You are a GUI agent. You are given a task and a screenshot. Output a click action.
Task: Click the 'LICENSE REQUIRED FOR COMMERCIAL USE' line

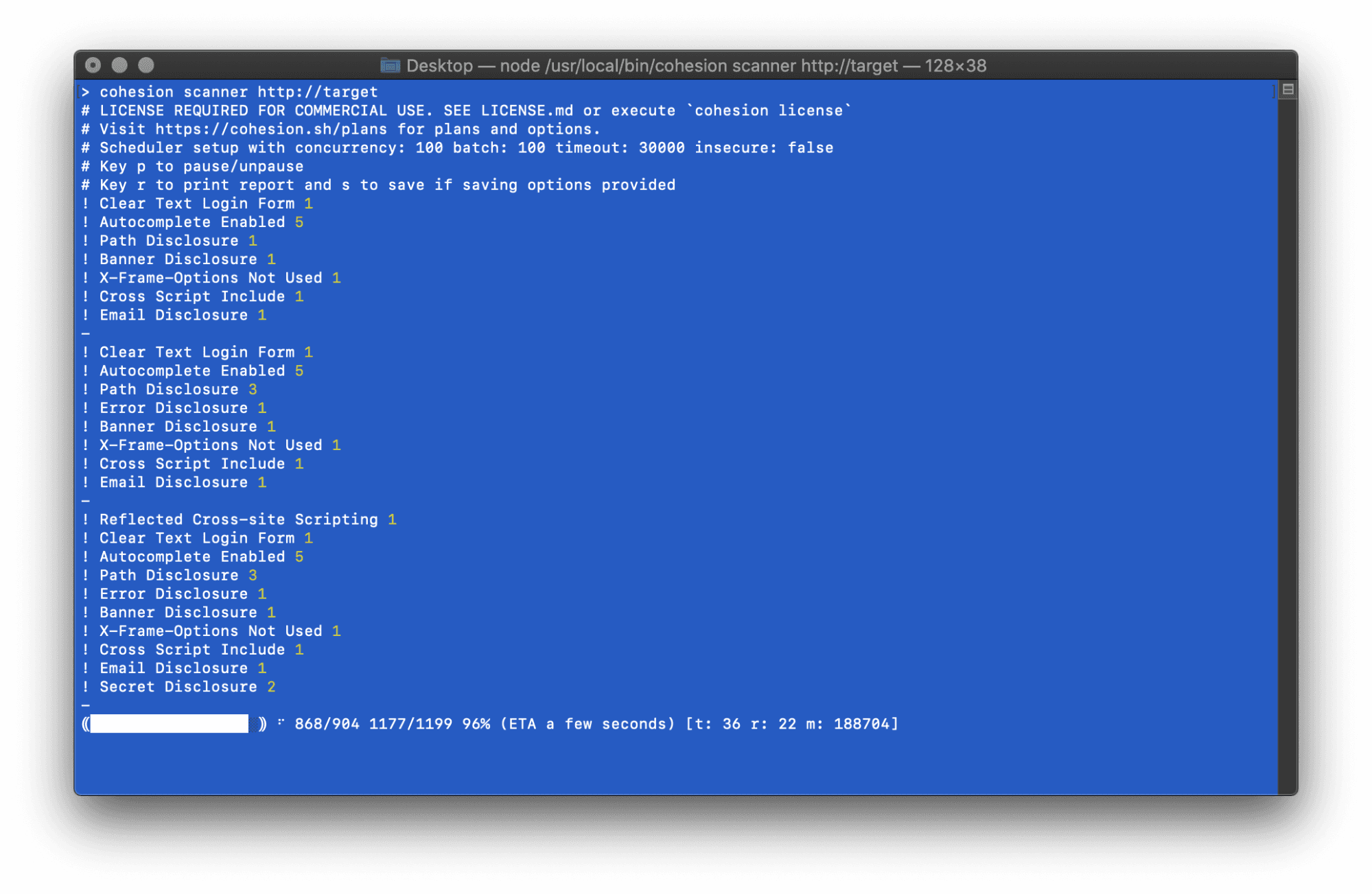(465, 110)
